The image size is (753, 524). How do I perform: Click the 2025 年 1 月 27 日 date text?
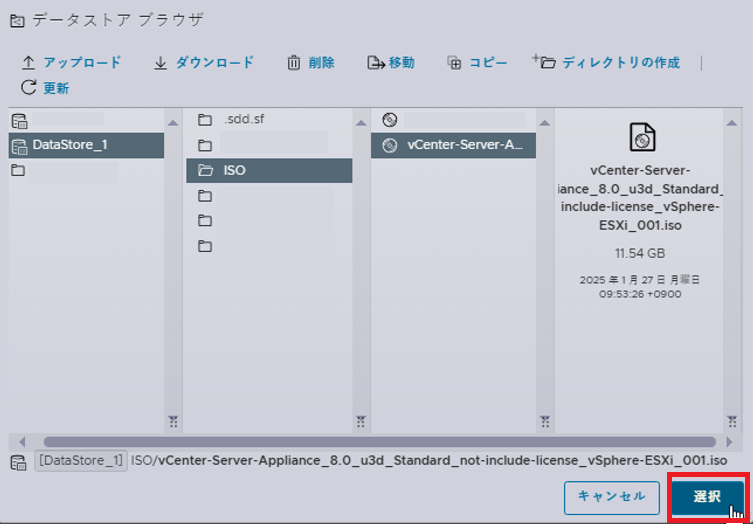pyautogui.click(x=640, y=280)
